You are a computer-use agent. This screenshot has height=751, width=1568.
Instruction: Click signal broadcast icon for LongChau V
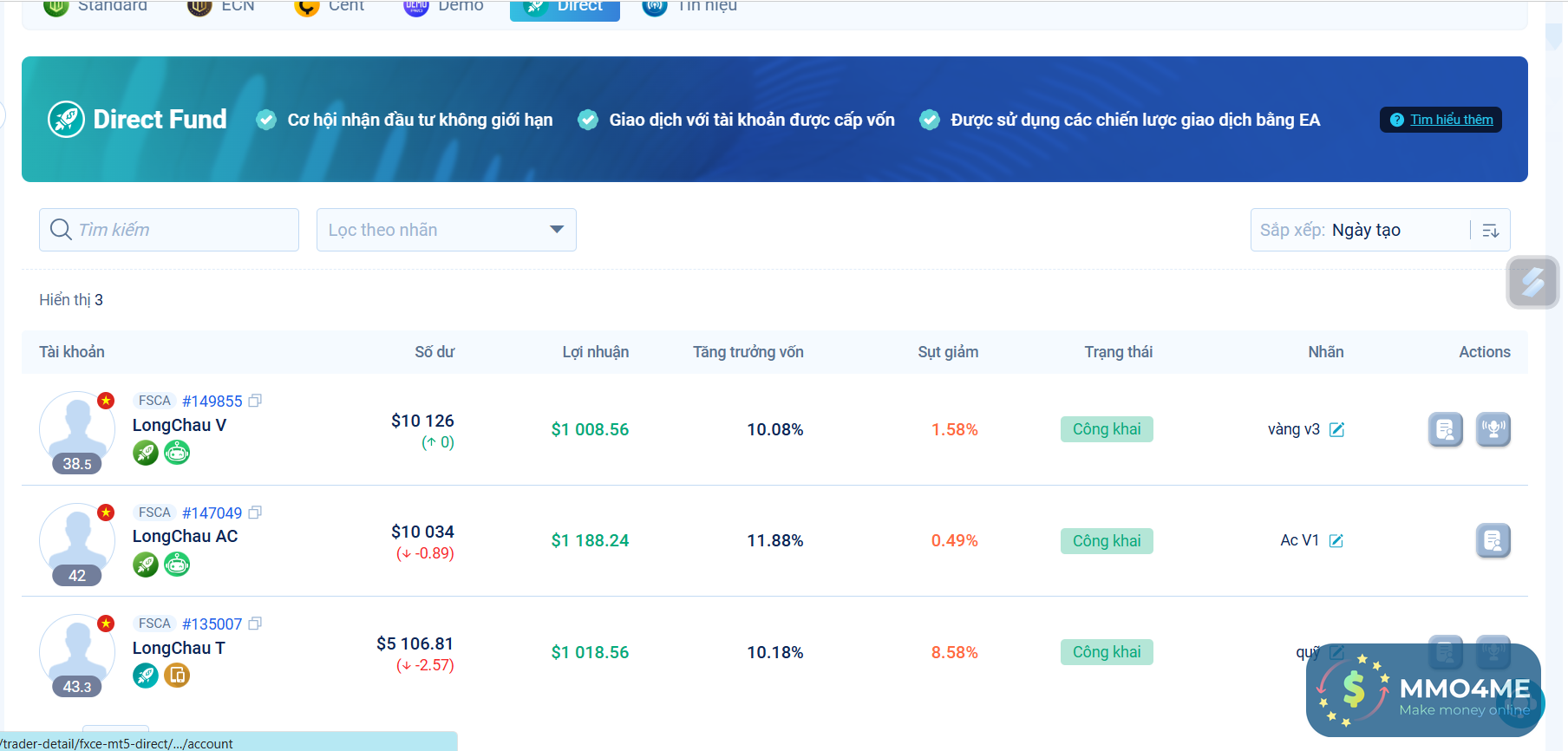(x=1493, y=429)
